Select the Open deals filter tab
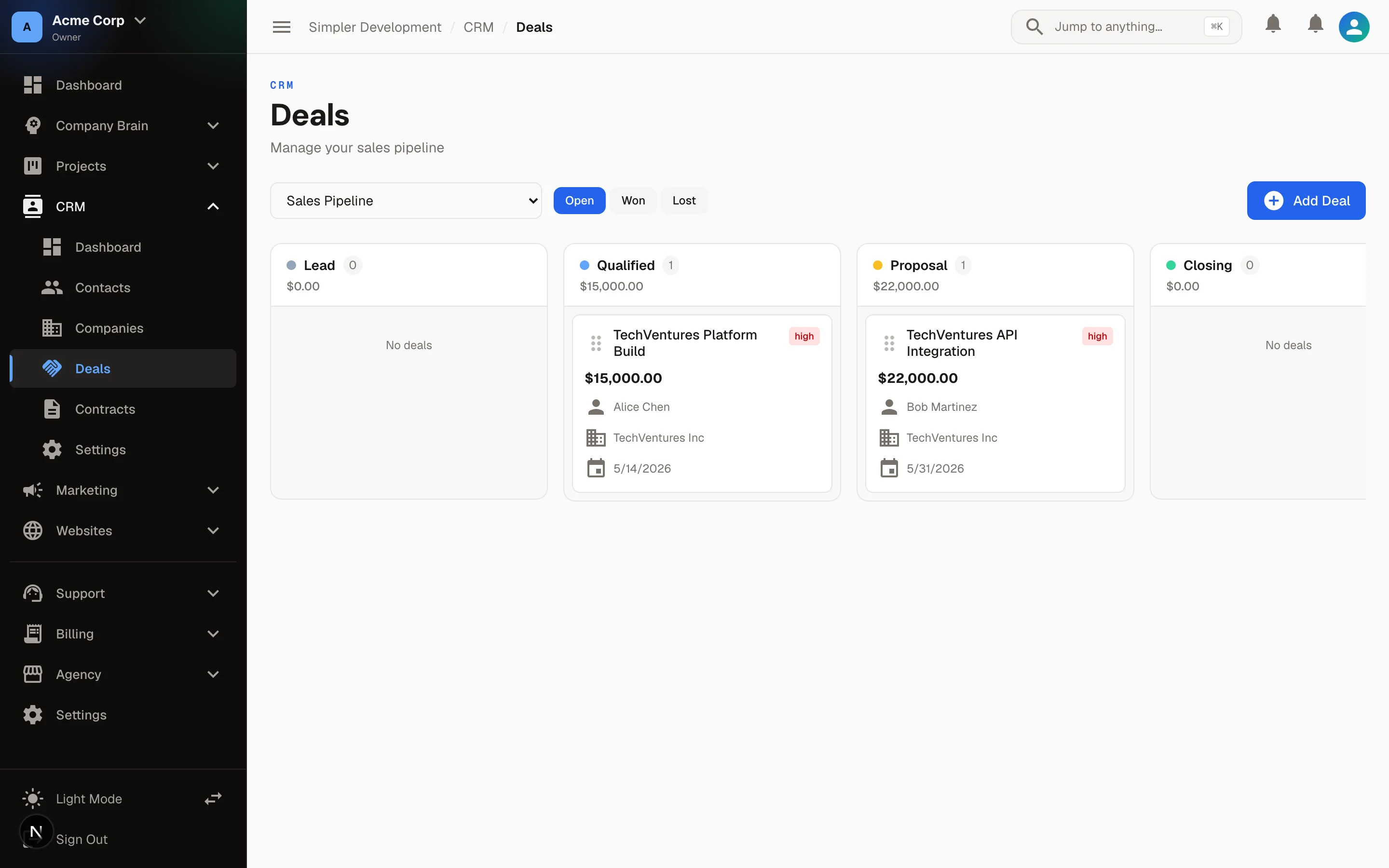Screen dimensions: 1389x868 (x=579, y=200)
